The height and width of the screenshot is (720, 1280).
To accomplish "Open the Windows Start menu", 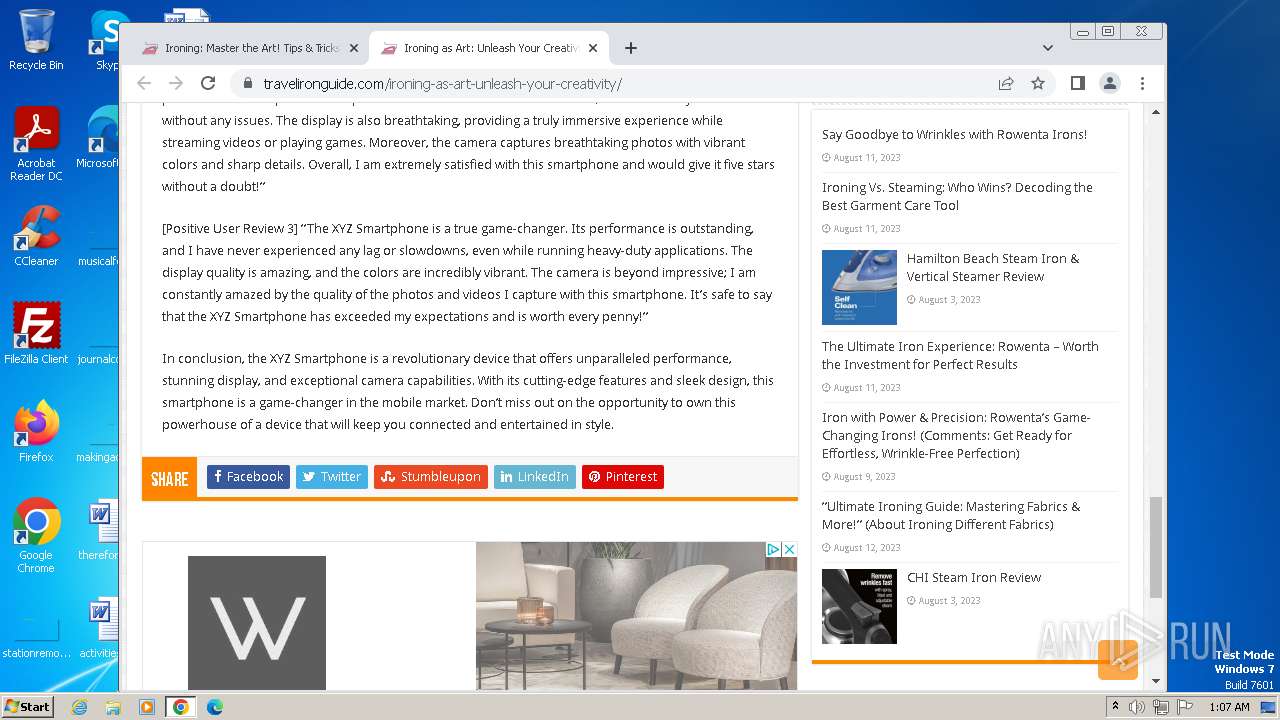I will [x=28, y=706].
